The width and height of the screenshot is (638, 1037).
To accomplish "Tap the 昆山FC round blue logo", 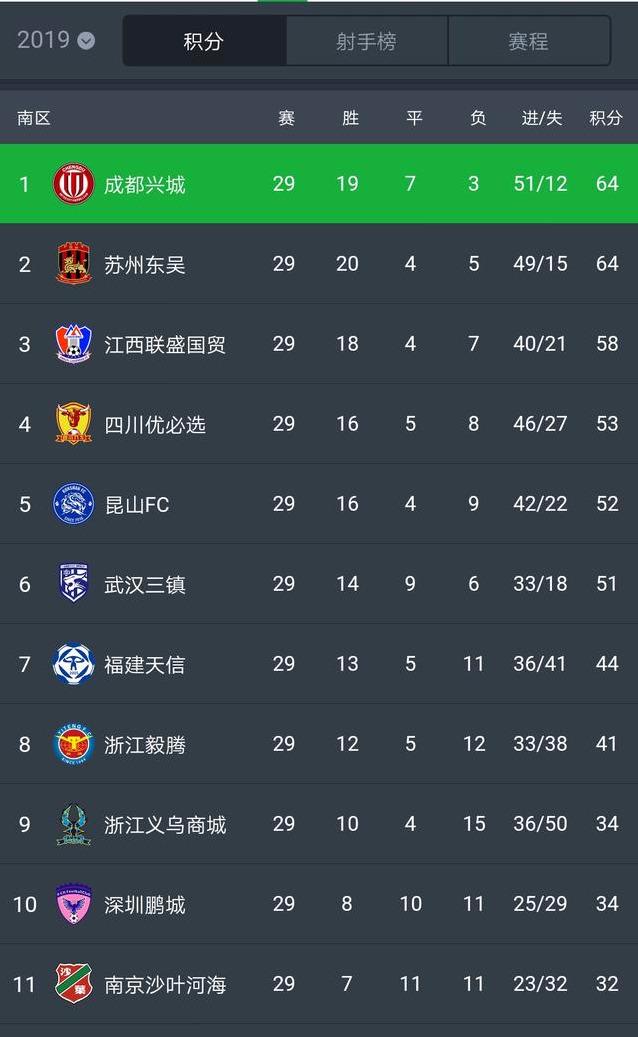I will (x=73, y=503).
